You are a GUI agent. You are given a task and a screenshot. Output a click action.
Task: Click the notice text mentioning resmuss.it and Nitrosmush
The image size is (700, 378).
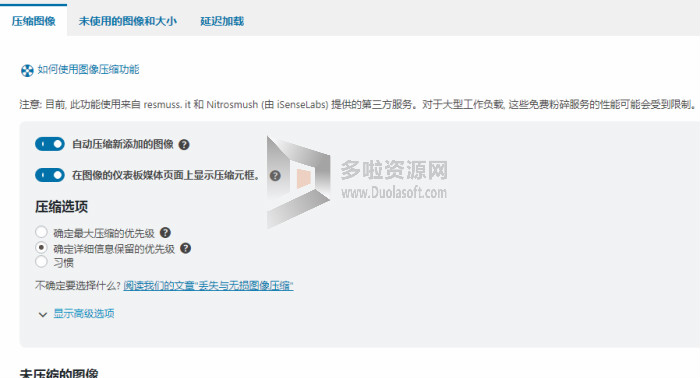point(358,104)
